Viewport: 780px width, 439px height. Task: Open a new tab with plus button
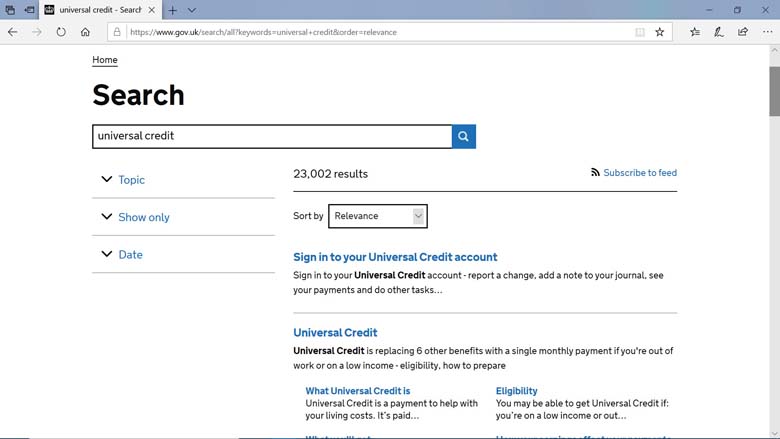pyautogui.click(x=172, y=10)
